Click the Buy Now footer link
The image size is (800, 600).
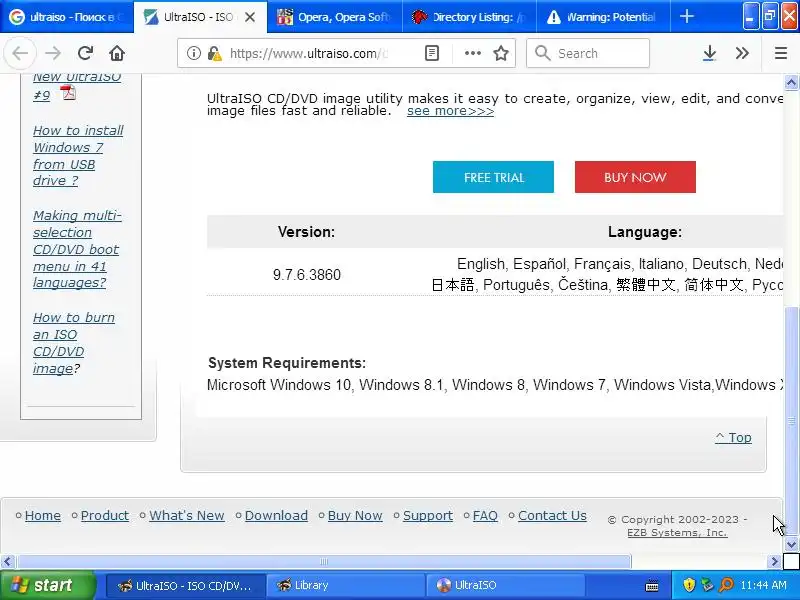355,515
